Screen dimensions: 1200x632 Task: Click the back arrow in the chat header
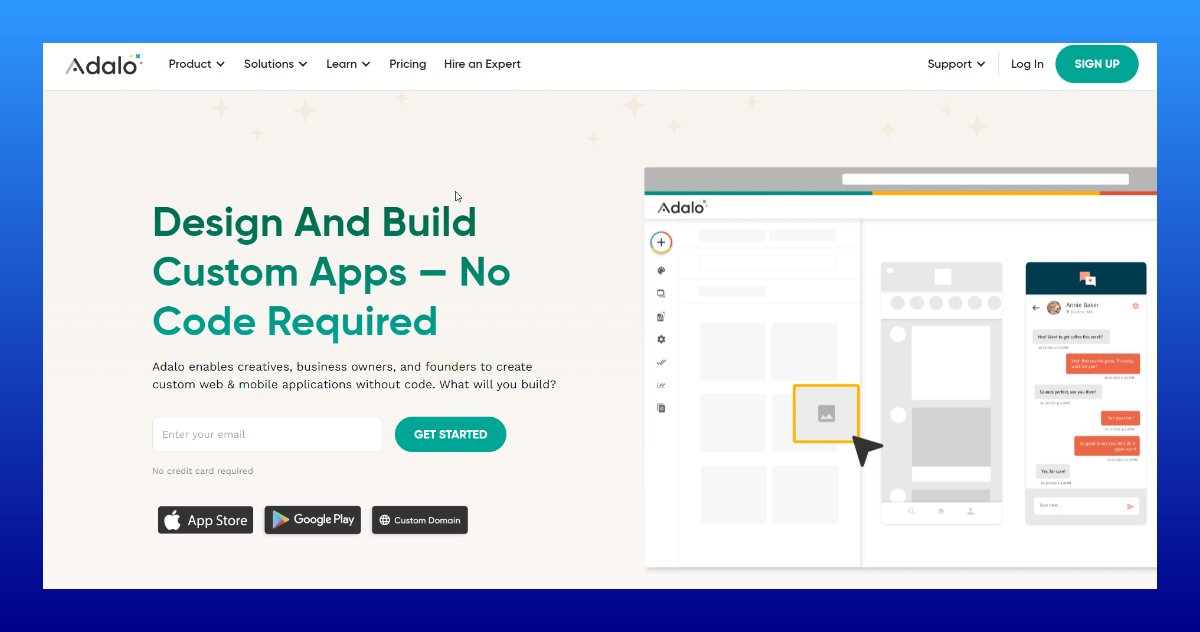point(1036,307)
